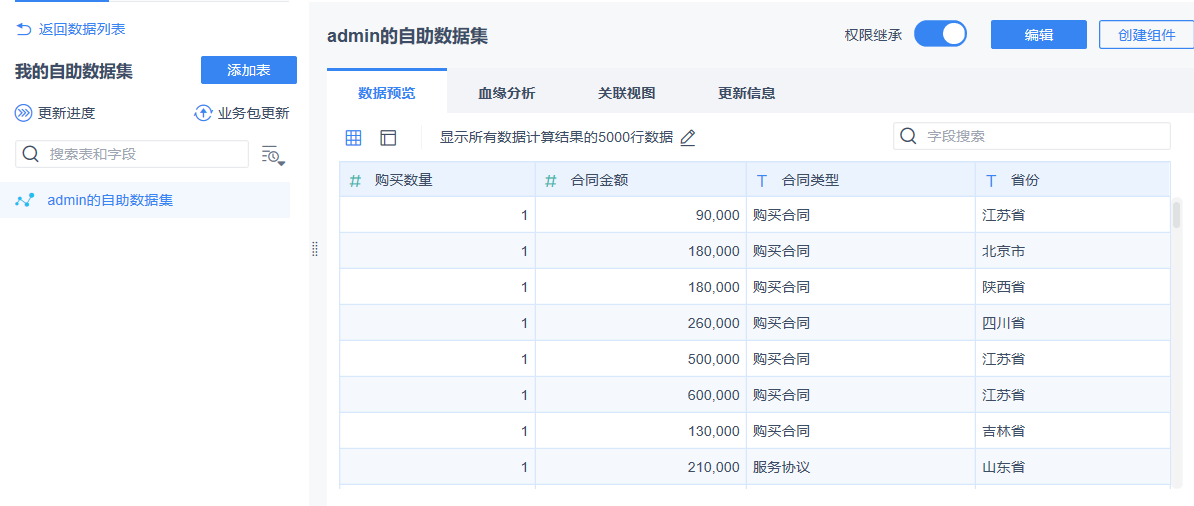Click the back arrow icon for 返回数据列表
This screenshot has width=1194, height=506.
click(24, 30)
